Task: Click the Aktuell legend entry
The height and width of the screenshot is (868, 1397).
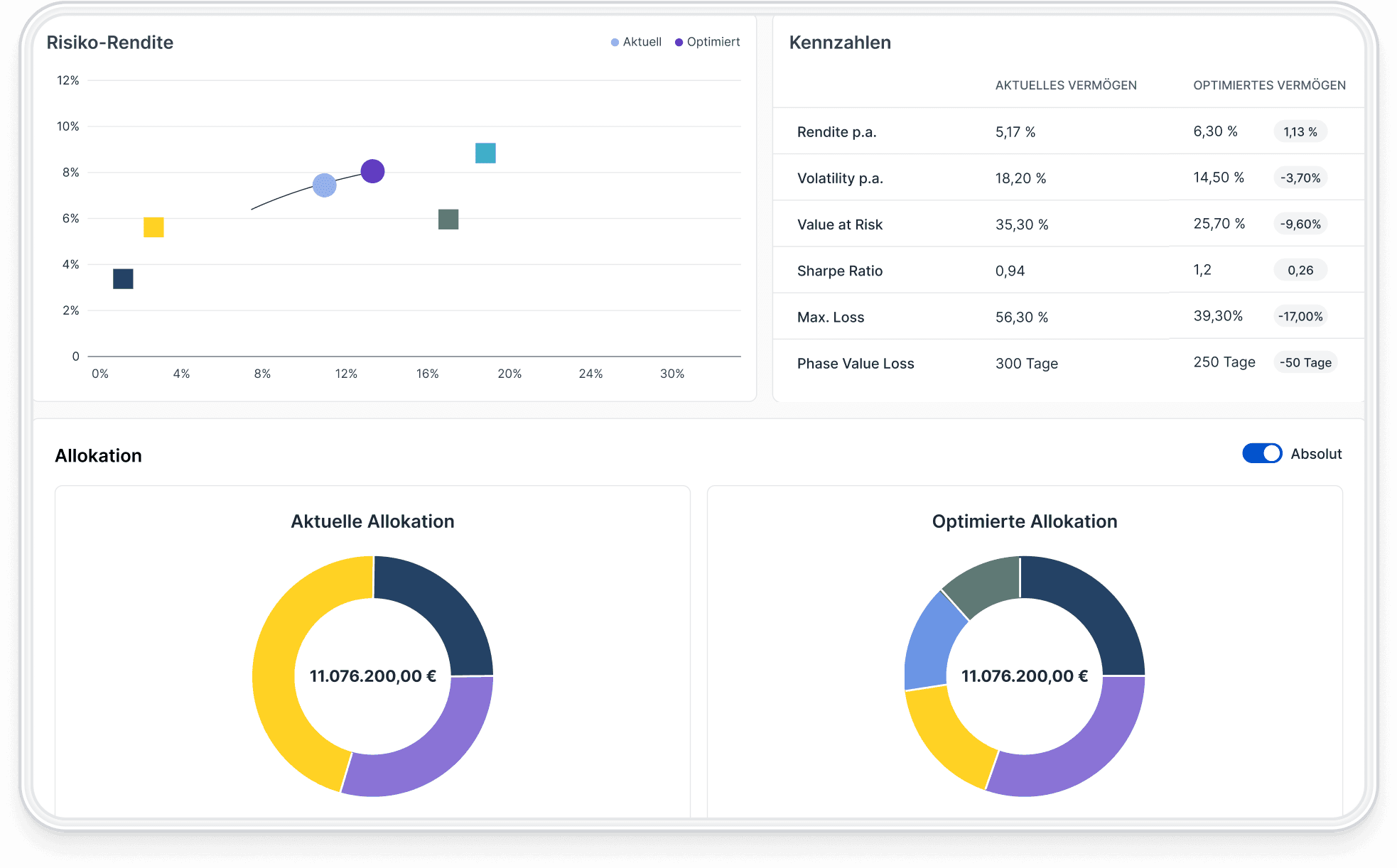Action: pos(636,42)
